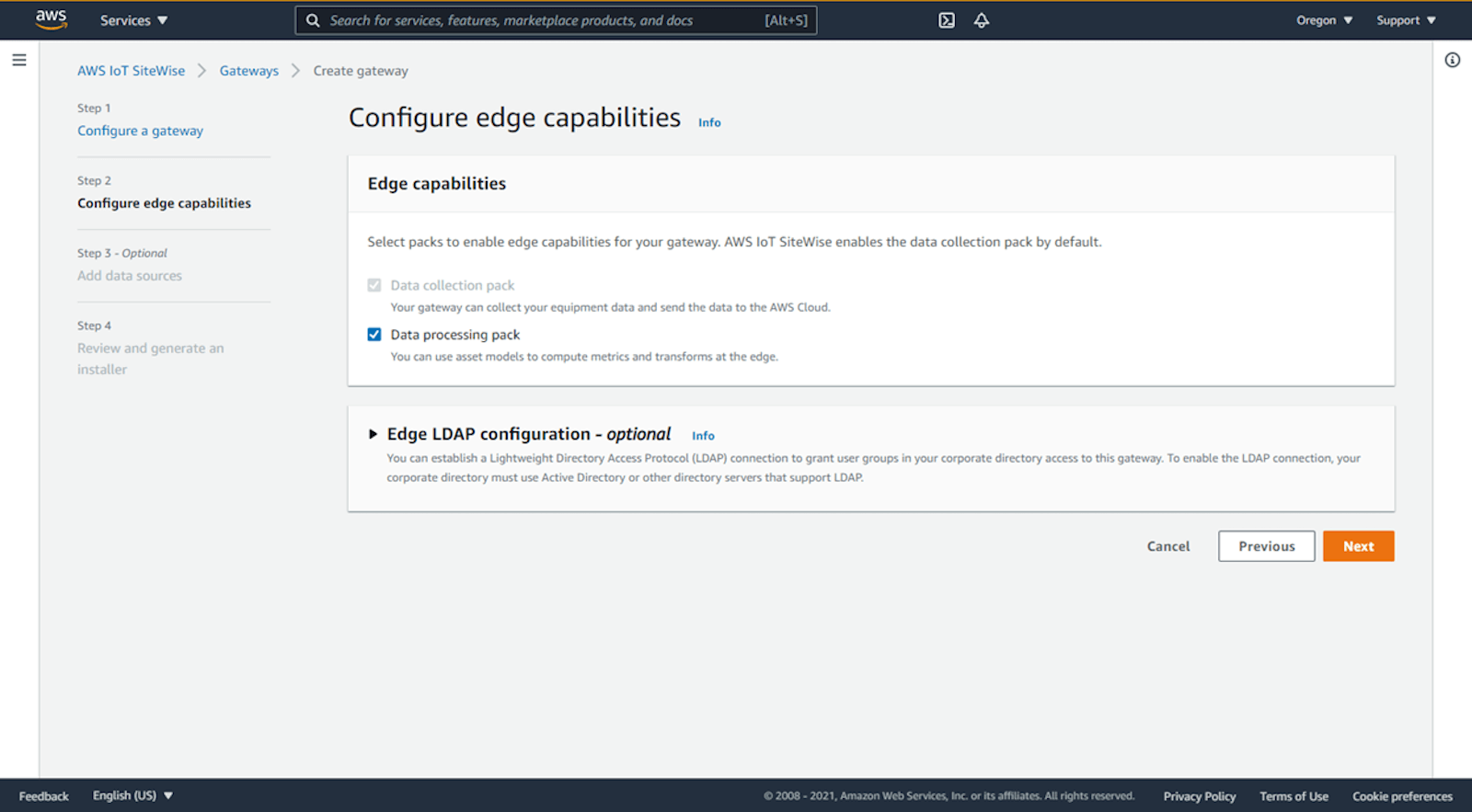Focus the services search field
This screenshot has height=812, width=1472.
(556, 20)
